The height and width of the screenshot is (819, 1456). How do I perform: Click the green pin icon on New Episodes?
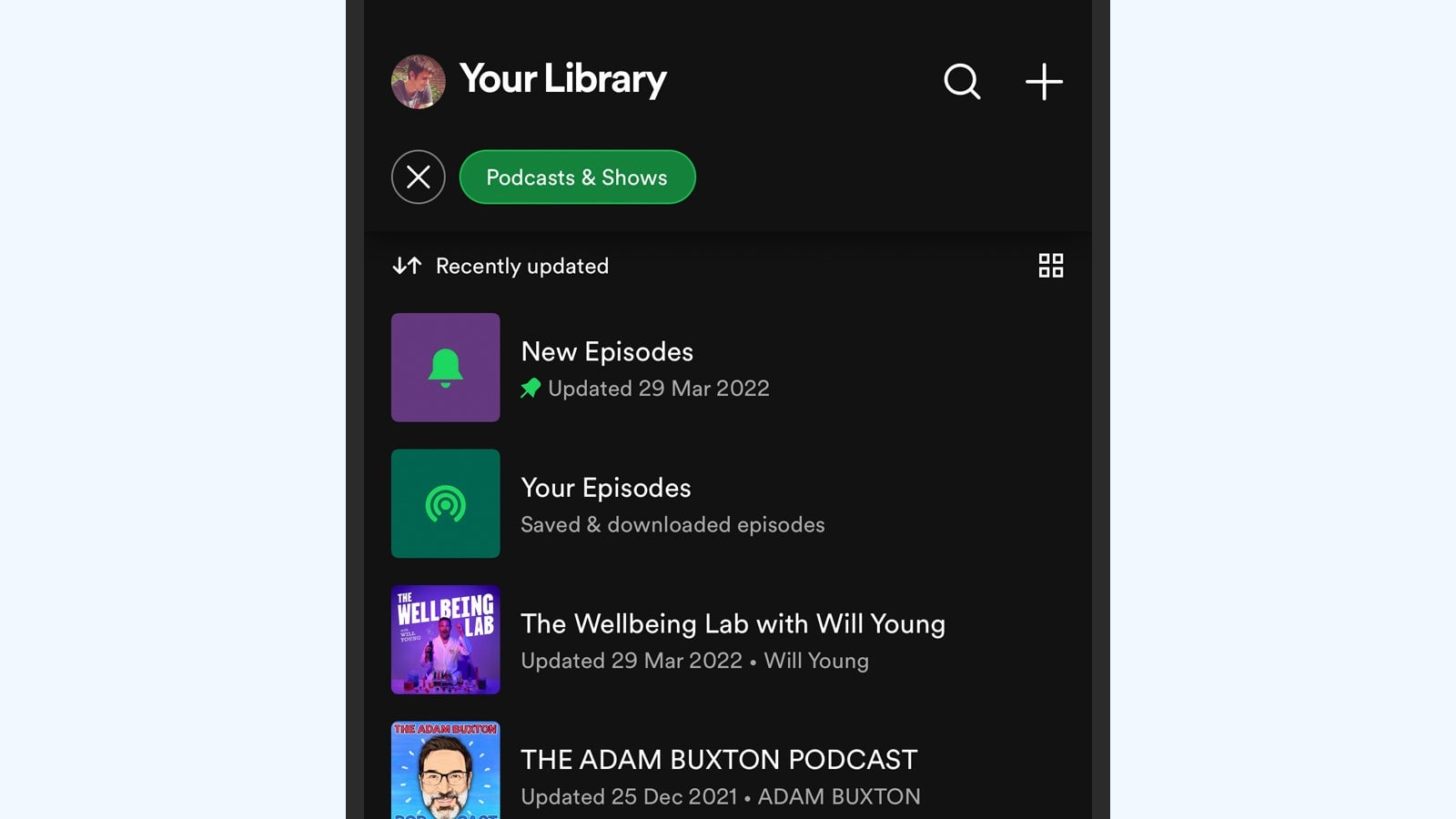(531, 389)
